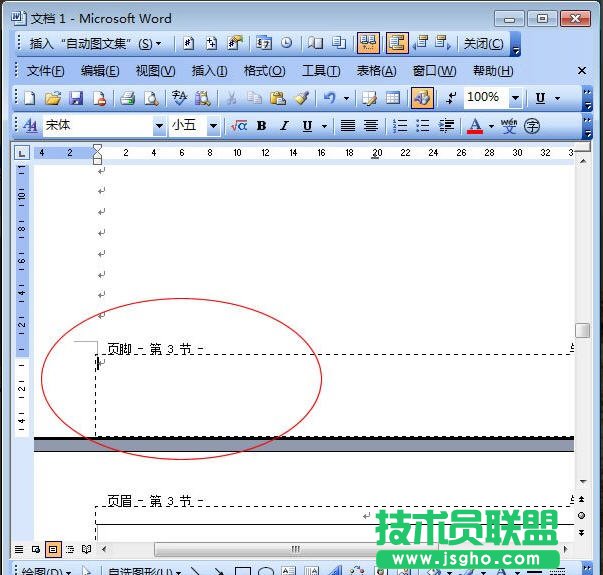This screenshot has width=603, height=575.
Task: Save the document with floppy icon
Action: 76,98
